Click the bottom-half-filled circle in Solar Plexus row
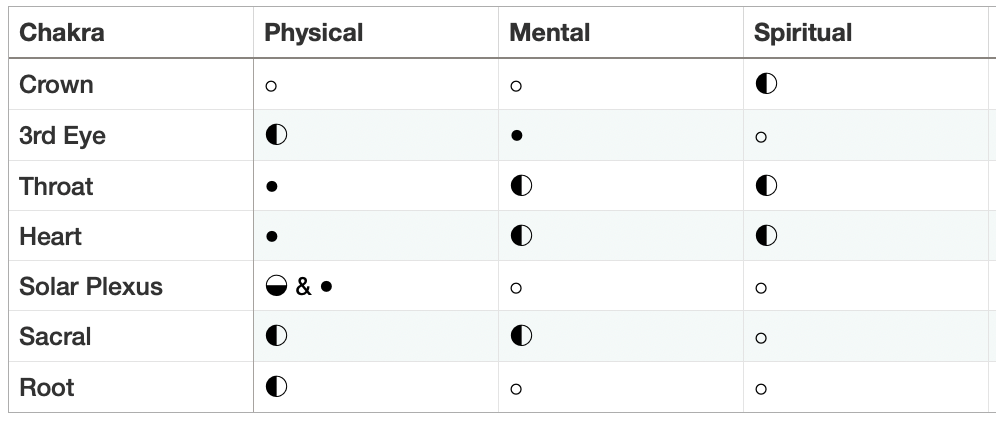Image resolution: width=996 pixels, height=428 pixels. click(x=276, y=286)
